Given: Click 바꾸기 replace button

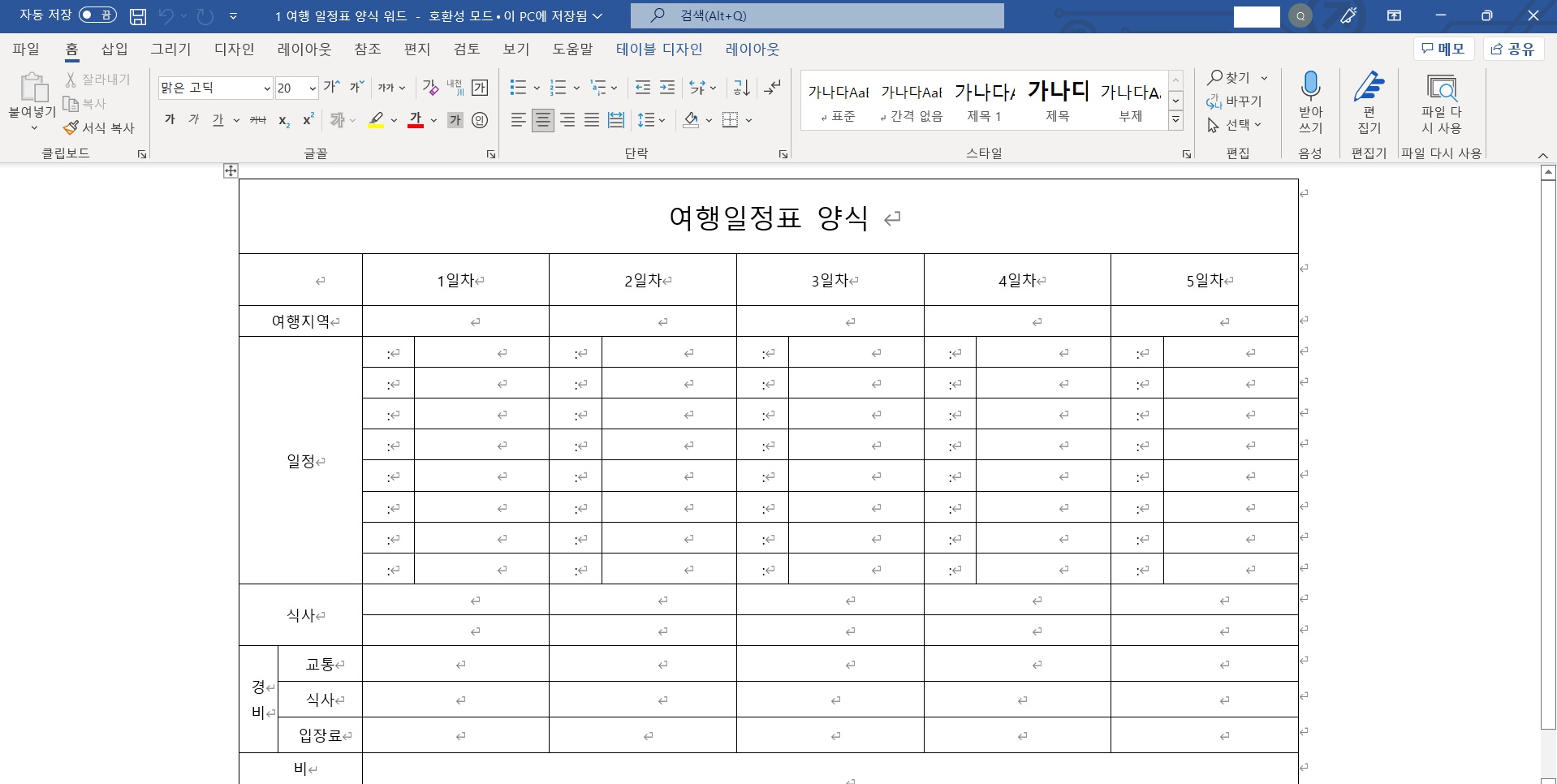Looking at the screenshot, I should [x=1235, y=101].
